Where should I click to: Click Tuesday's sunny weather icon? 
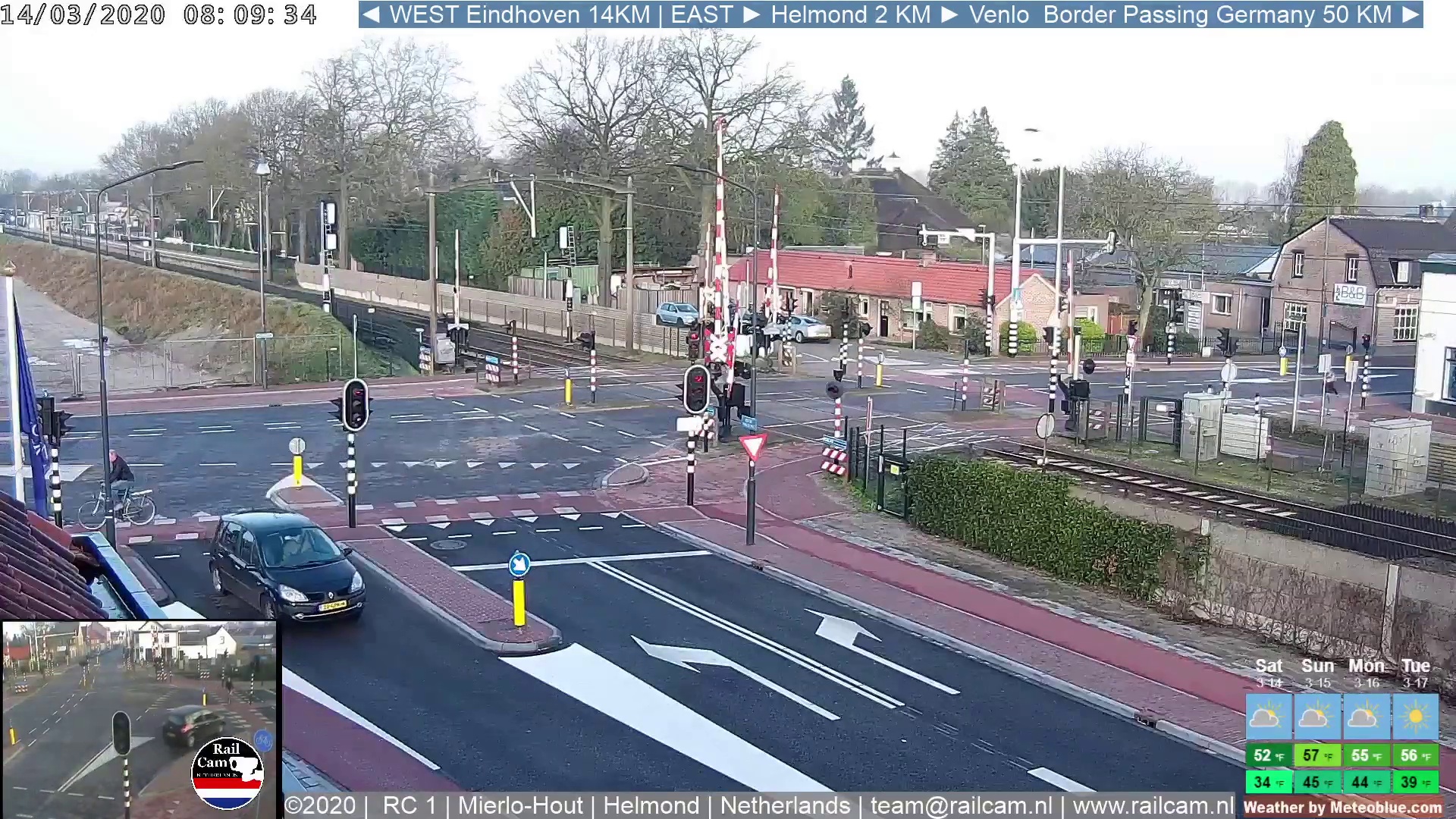click(1415, 717)
